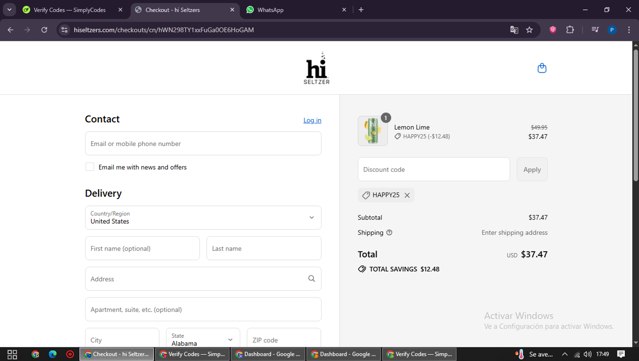The image size is (639, 361).
Task: Open a new browser tab
Action: 361,10
